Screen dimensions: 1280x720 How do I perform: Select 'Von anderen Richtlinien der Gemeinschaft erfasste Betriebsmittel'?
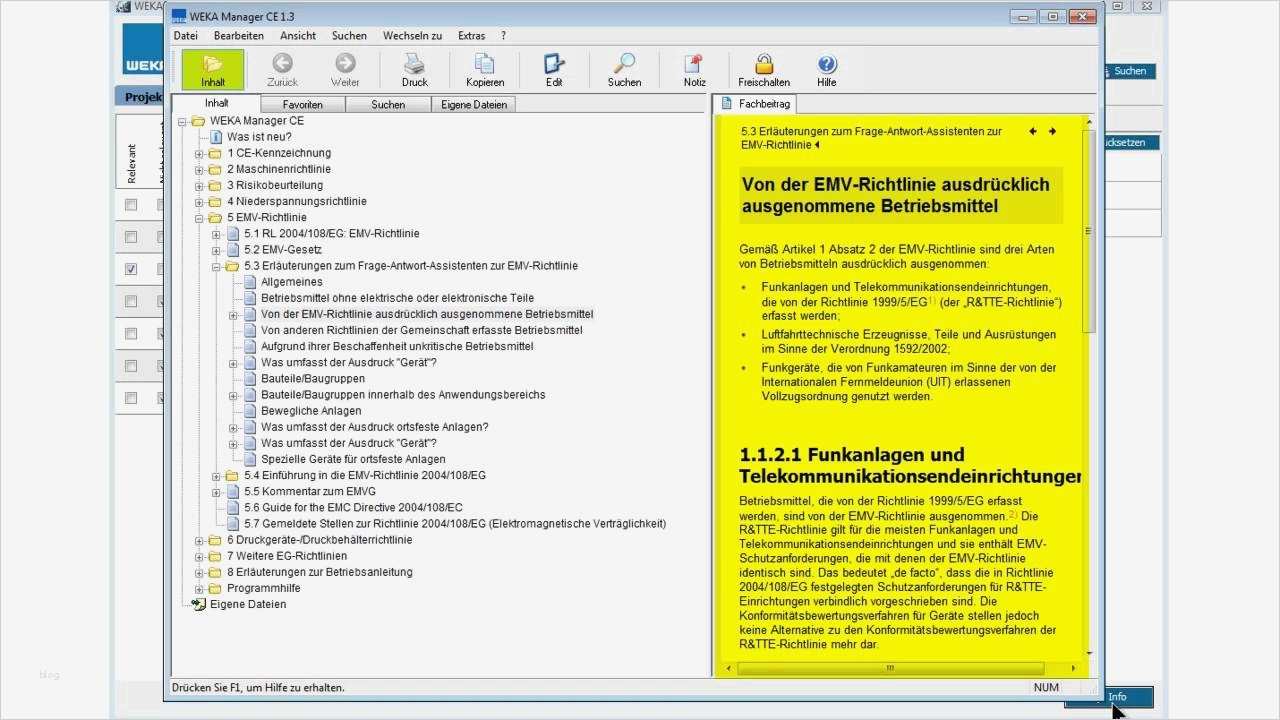coord(421,330)
